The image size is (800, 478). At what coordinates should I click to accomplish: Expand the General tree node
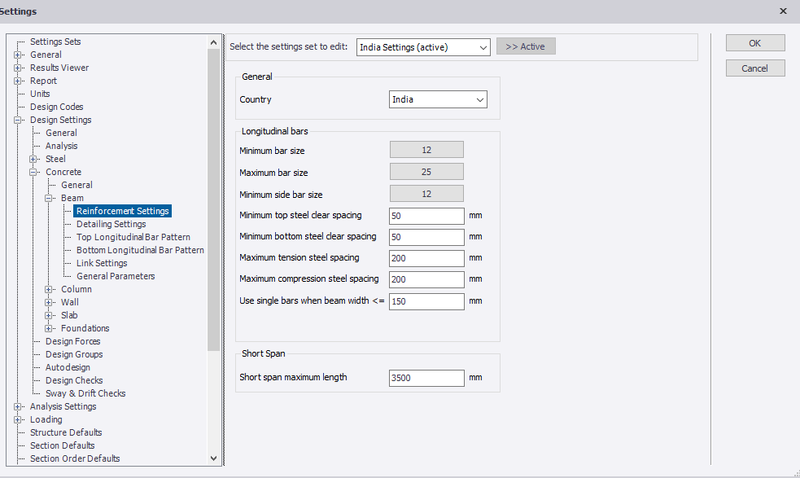pyautogui.click(x=18, y=55)
